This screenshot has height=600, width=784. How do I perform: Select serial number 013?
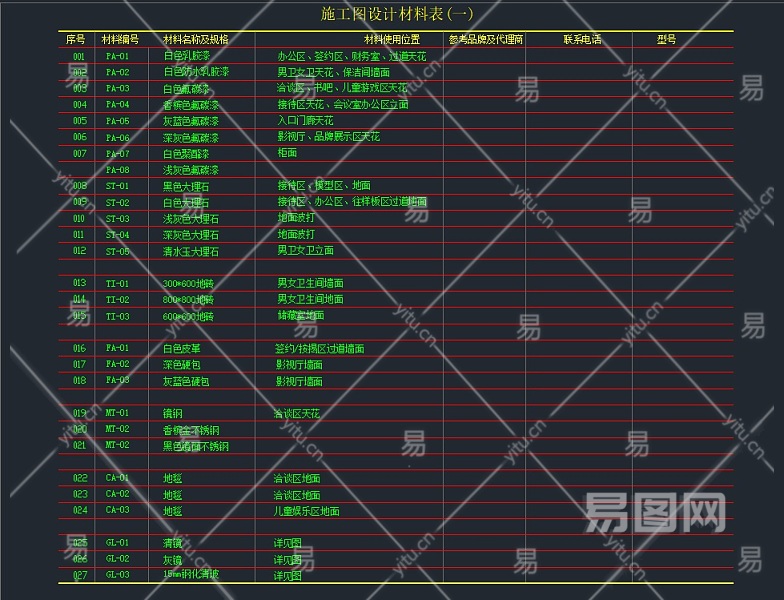tap(80, 283)
